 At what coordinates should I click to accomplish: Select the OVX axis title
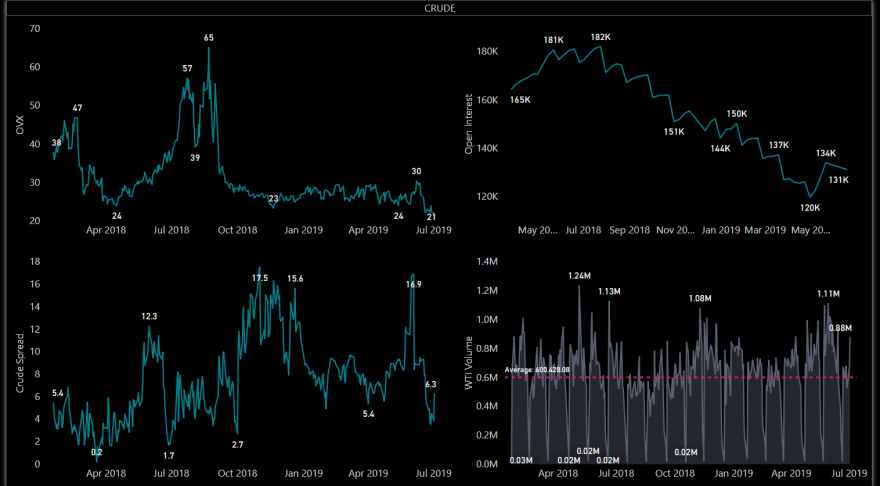pos(20,125)
